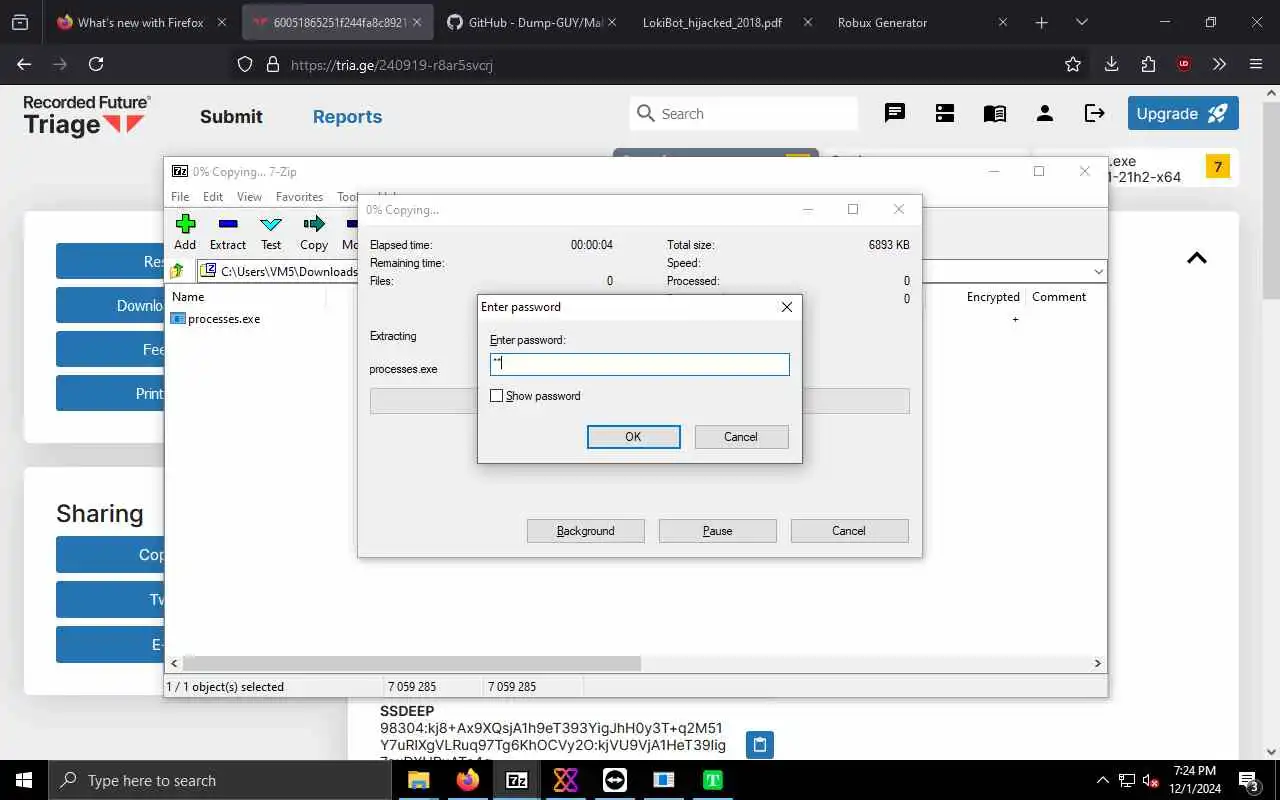This screenshot has width=1280, height=800.
Task: Open File Explorer from the taskbar
Action: tap(418, 780)
